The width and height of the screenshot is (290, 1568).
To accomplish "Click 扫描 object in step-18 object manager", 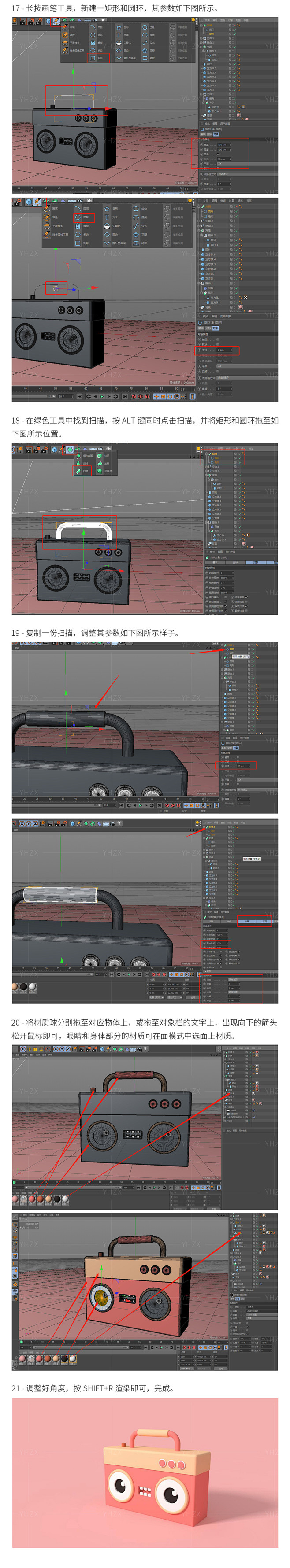I will point(215,454).
